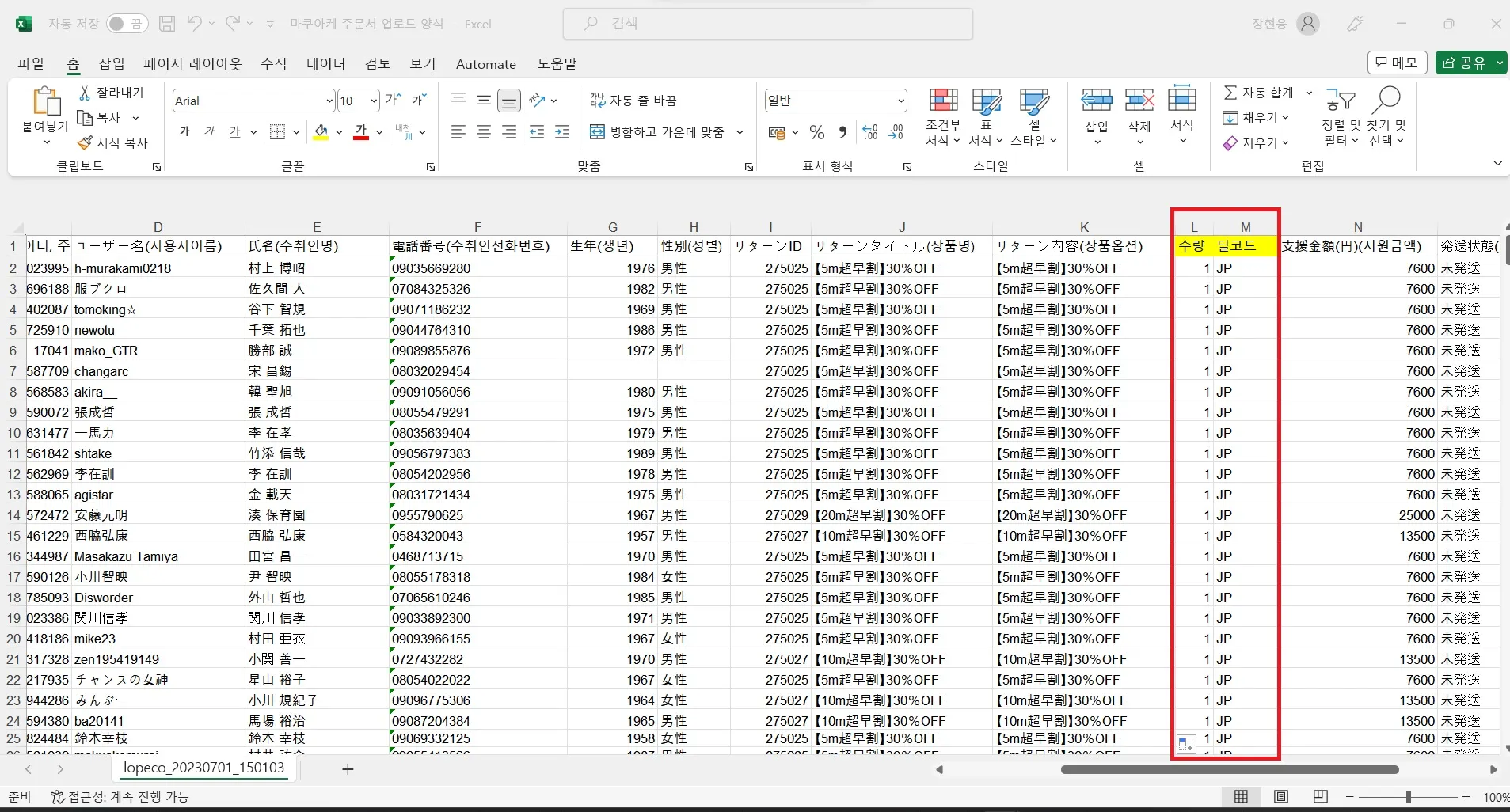This screenshot has height=812, width=1510.
Task: Open the Fill (채우기) menu
Action: (x=1256, y=118)
